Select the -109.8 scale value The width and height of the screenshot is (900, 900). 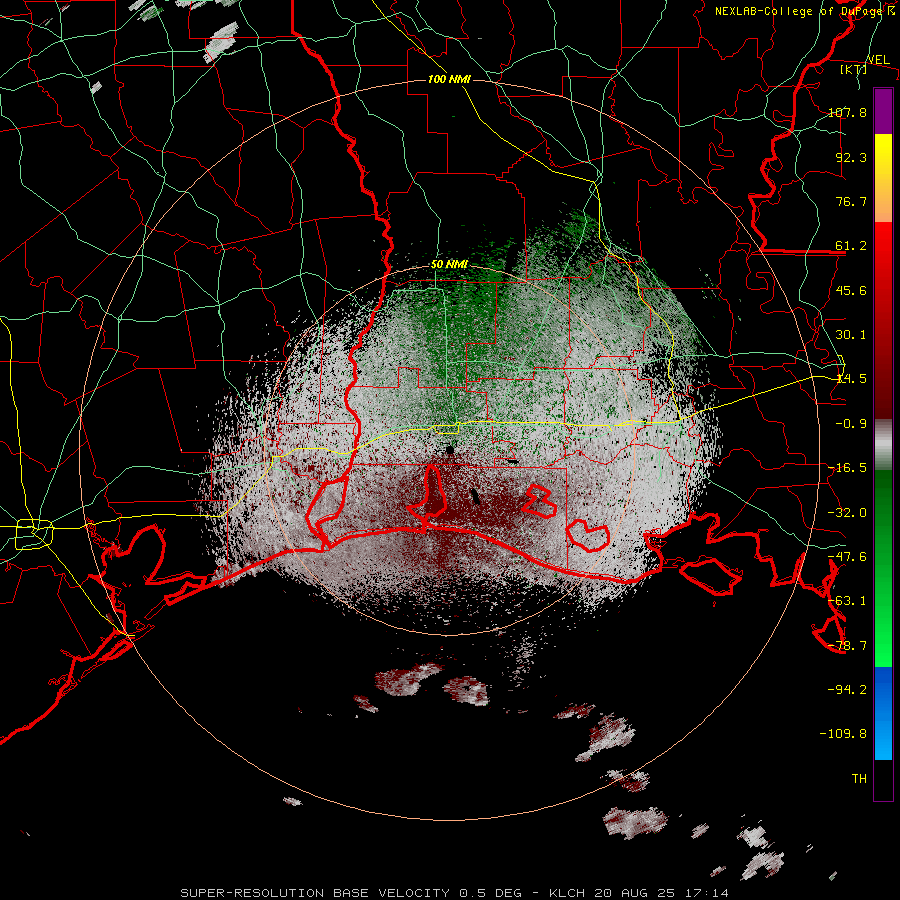(x=843, y=734)
